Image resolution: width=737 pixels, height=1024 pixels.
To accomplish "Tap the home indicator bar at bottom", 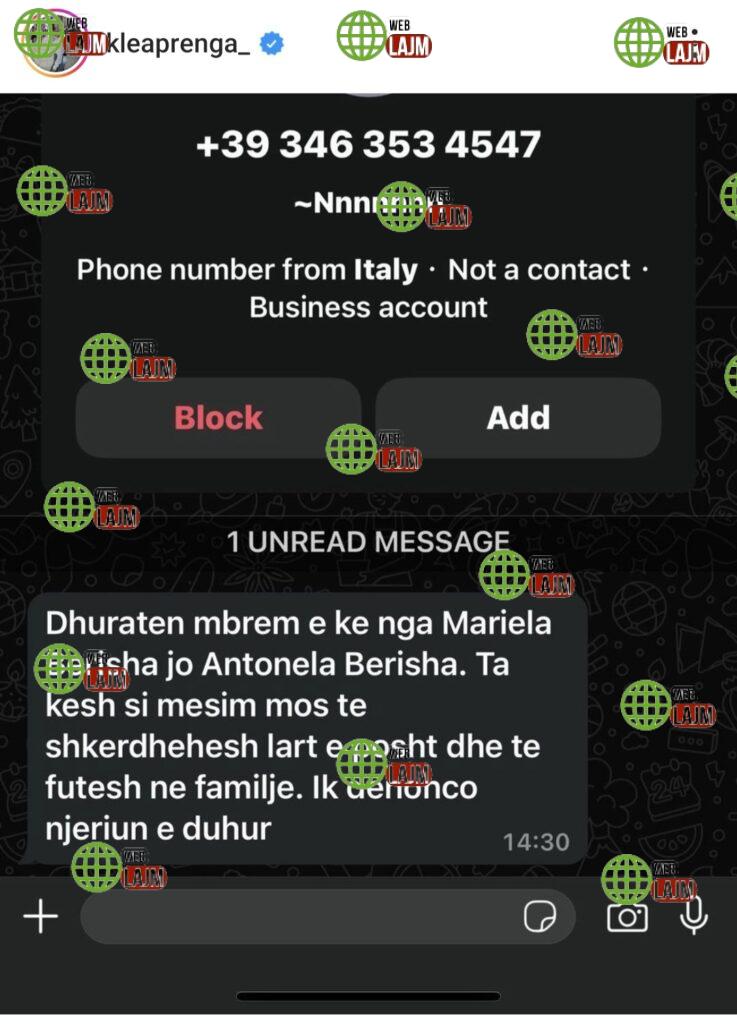I will click(368, 997).
